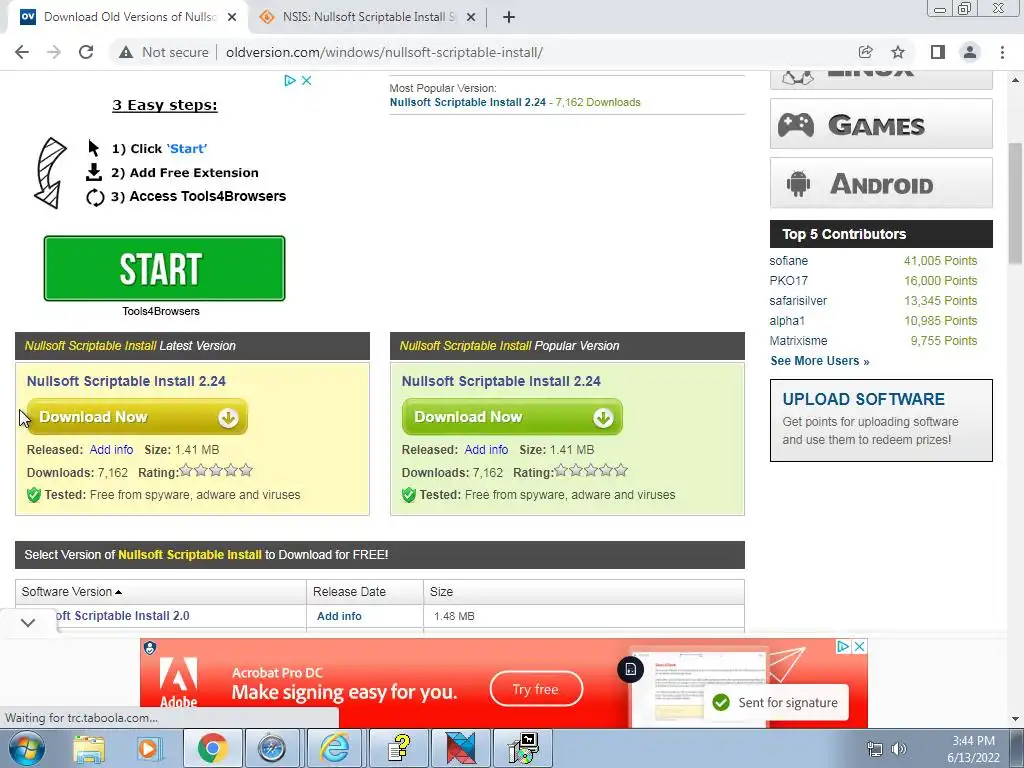Viewport: 1024px width, 768px height.
Task: Click Try free on the Adobe ad
Action: pyautogui.click(x=536, y=689)
